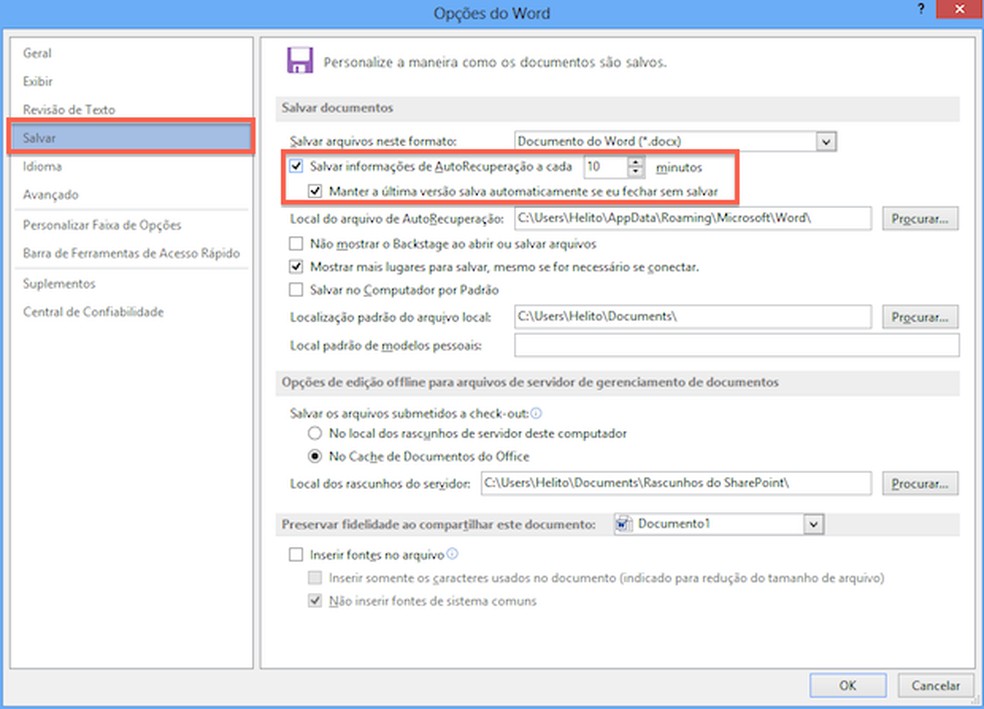
Task: Disable Salvar informações de AutoRecuperação
Action: click(296, 166)
